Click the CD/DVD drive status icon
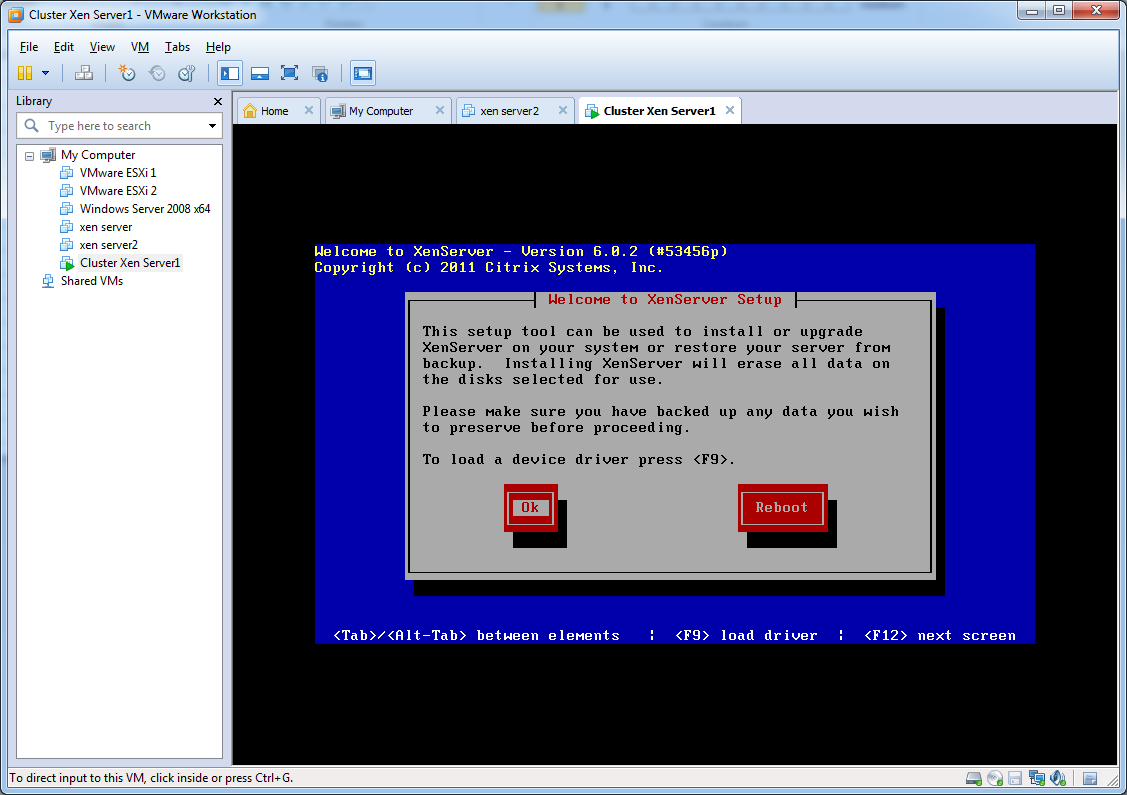 pyautogui.click(x=994, y=778)
